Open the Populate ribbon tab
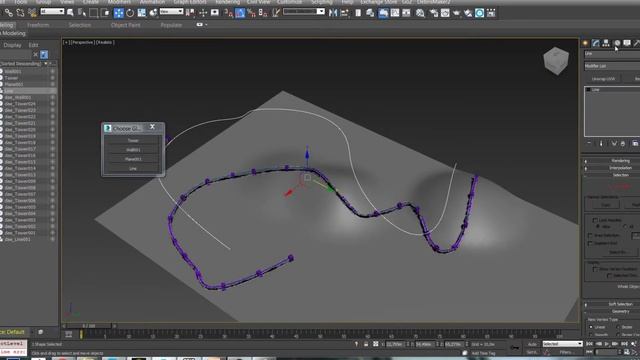This screenshot has height=360, width=640. (x=171, y=25)
